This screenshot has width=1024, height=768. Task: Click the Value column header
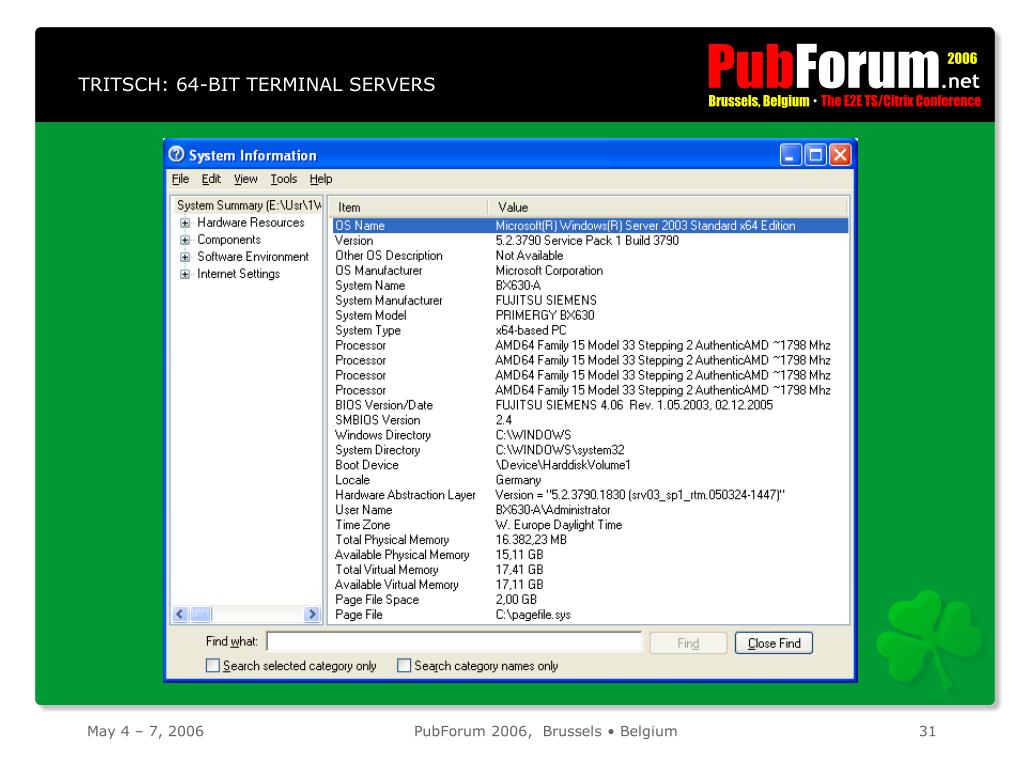(668, 207)
